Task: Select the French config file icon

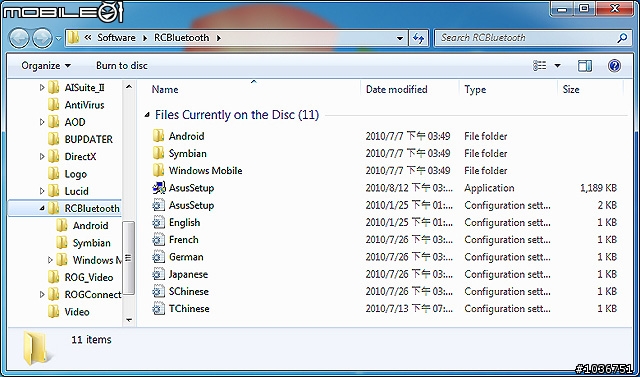Action: pyautogui.click(x=158, y=240)
